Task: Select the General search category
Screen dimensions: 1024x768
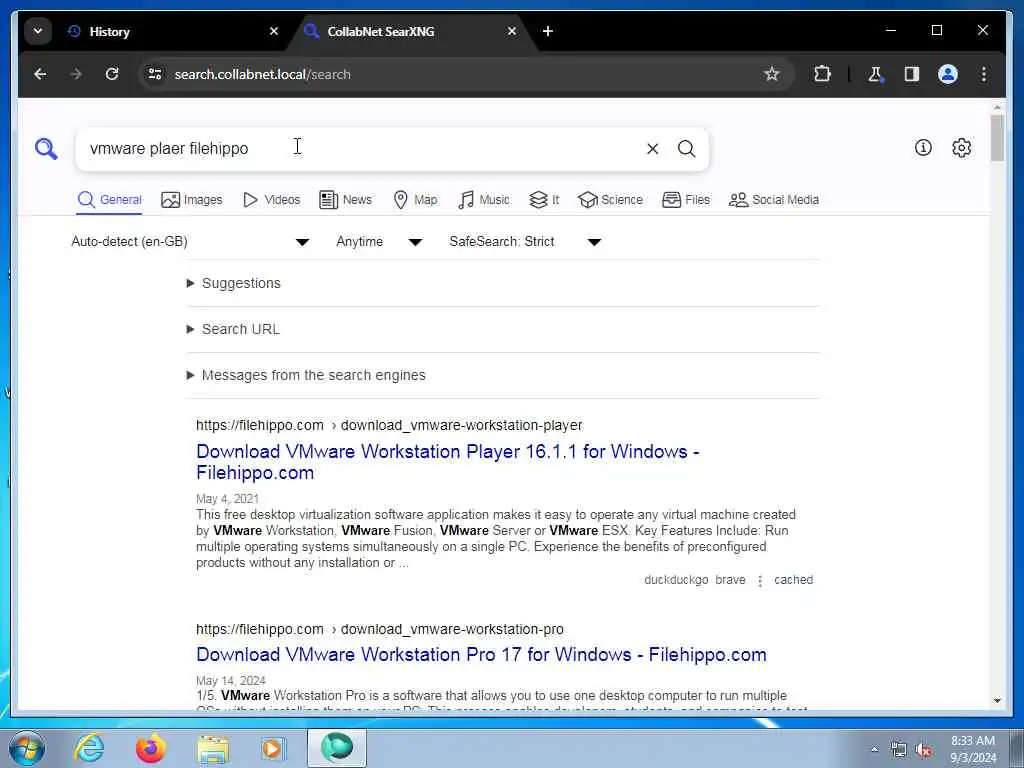Action: point(109,200)
